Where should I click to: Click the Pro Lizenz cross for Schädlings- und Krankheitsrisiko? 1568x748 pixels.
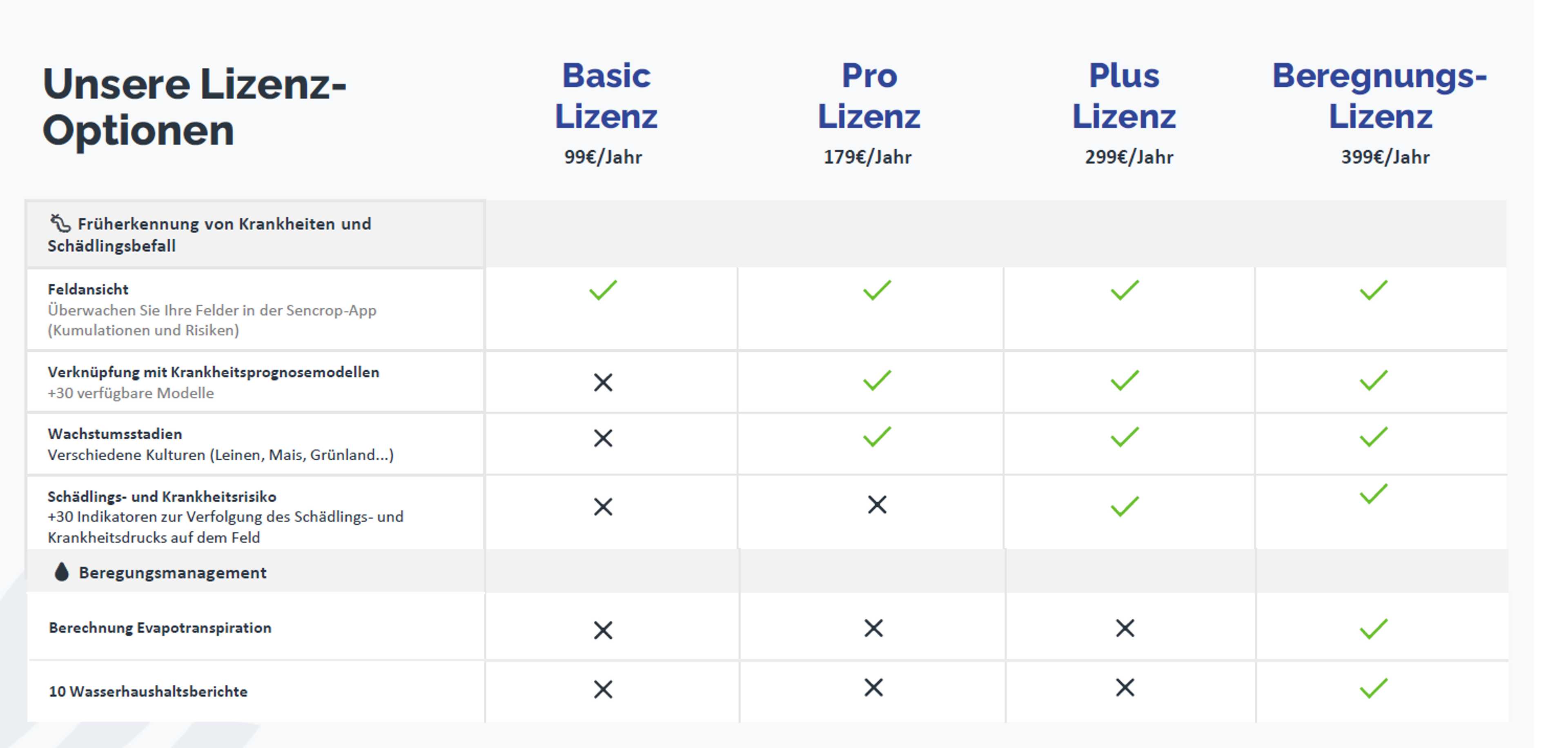pos(877,504)
